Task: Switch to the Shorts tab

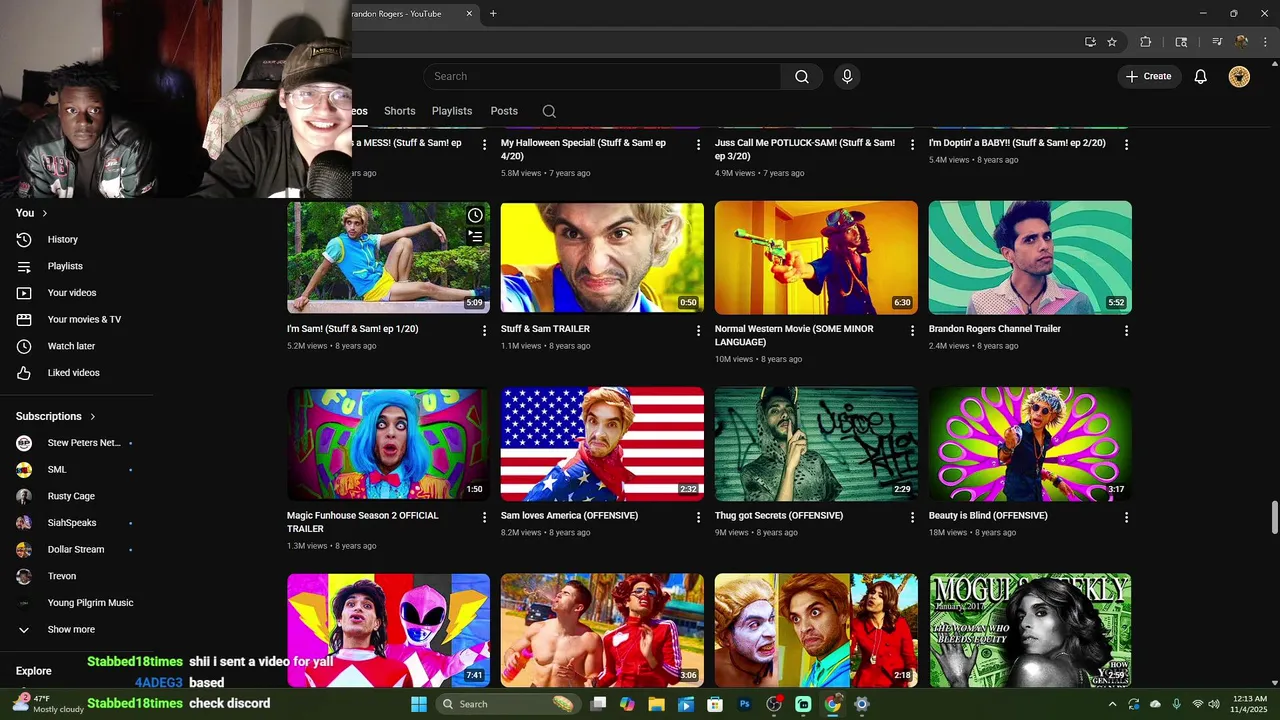Action: click(399, 111)
